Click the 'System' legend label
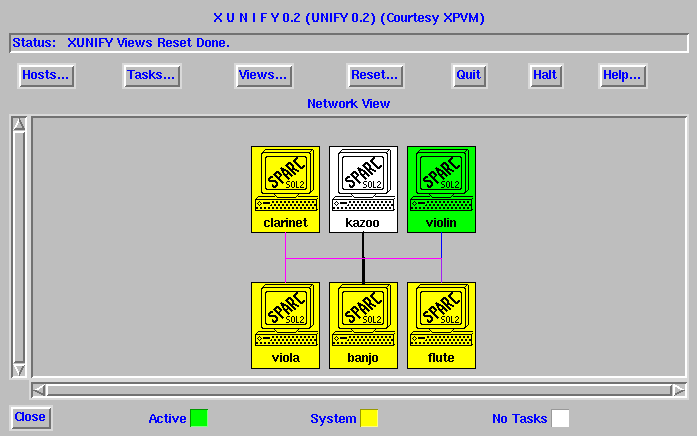697x436 pixels. click(x=333, y=419)
